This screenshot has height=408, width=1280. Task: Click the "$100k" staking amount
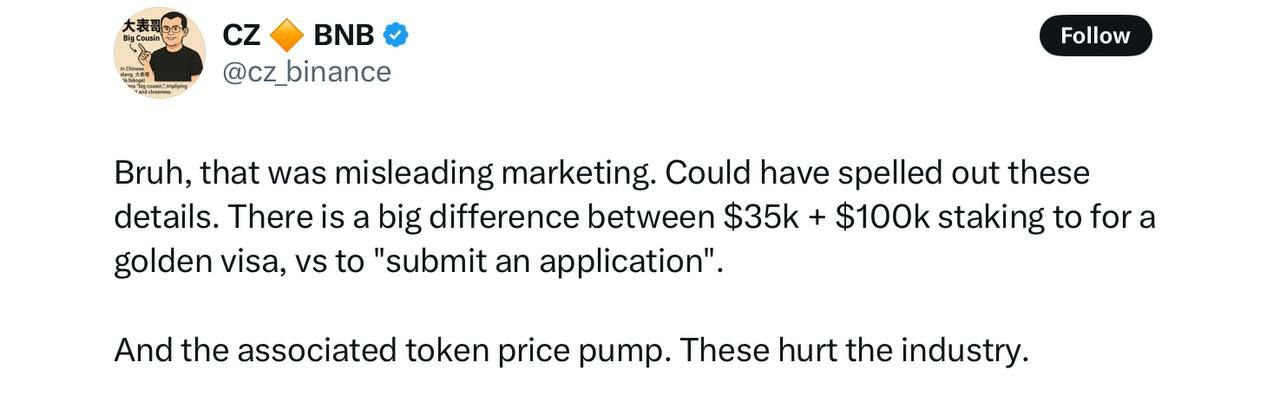click(880, 217)
